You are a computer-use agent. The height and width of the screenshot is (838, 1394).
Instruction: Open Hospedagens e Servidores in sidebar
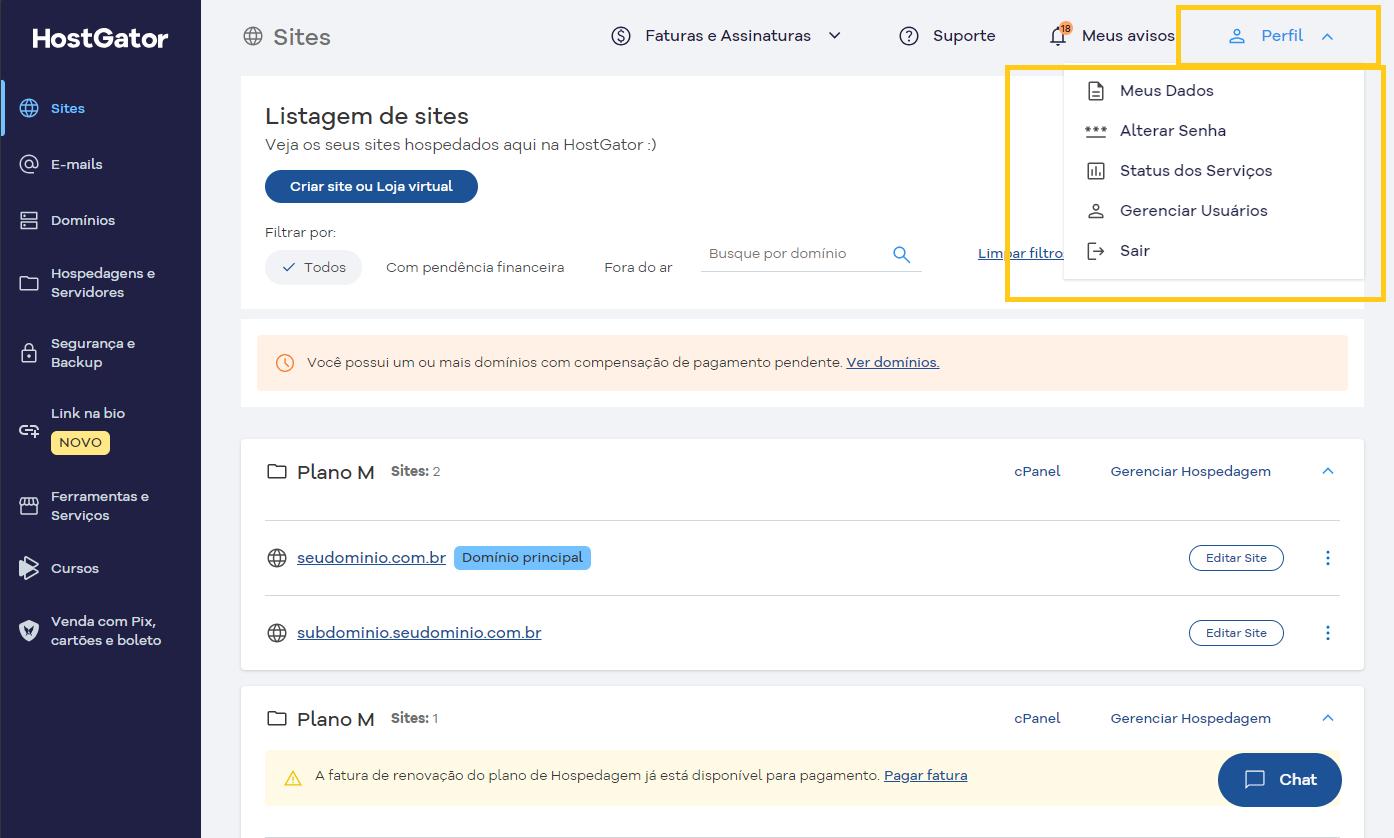[x=103, y=283]
